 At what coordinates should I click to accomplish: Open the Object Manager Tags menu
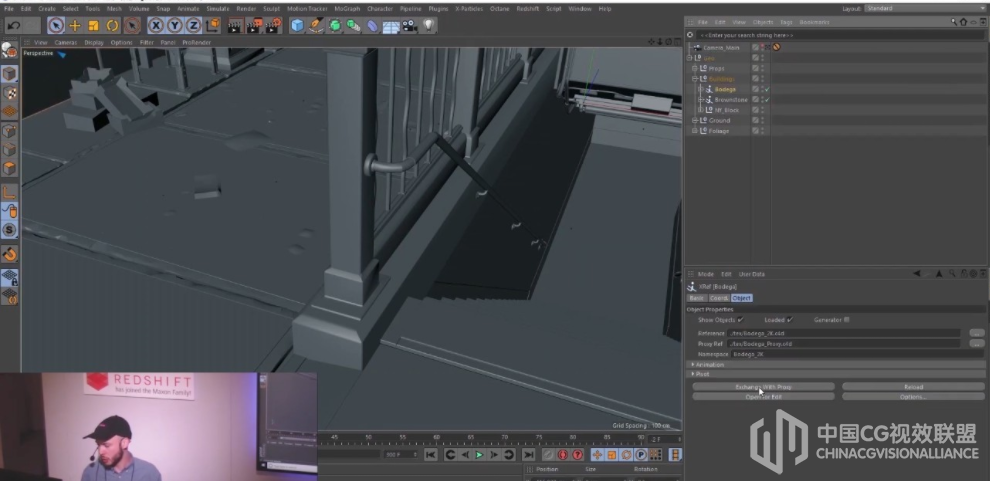coord(786,22)
